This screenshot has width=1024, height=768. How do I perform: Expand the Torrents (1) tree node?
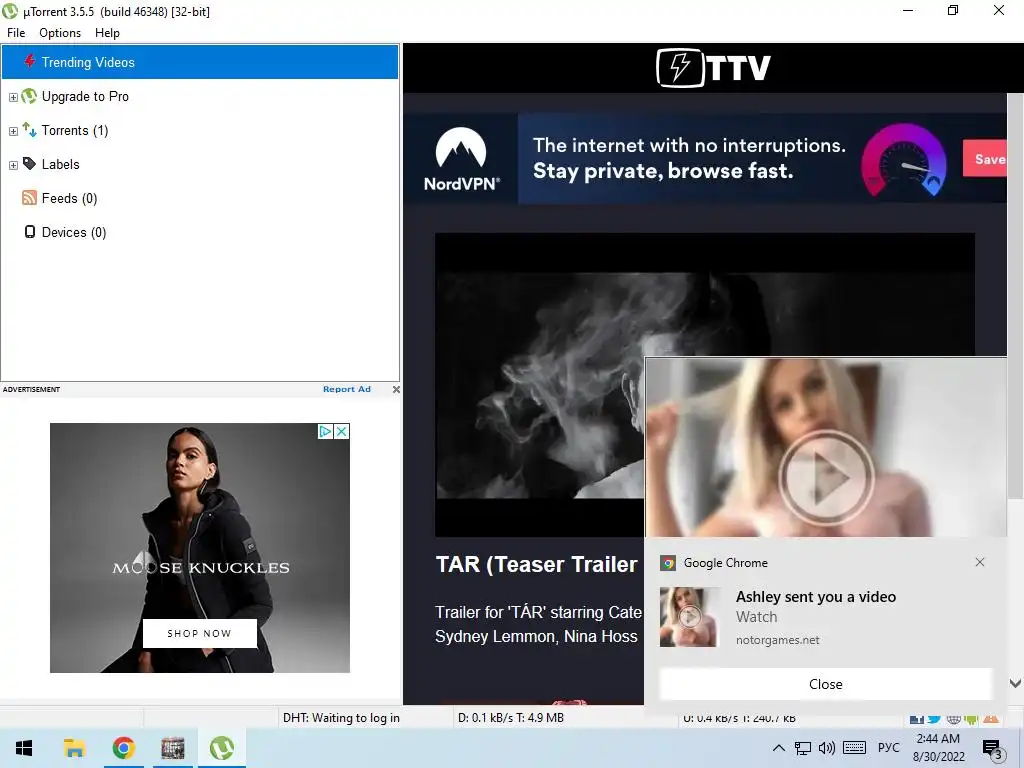pyautogui.click(x=13, y=131)
